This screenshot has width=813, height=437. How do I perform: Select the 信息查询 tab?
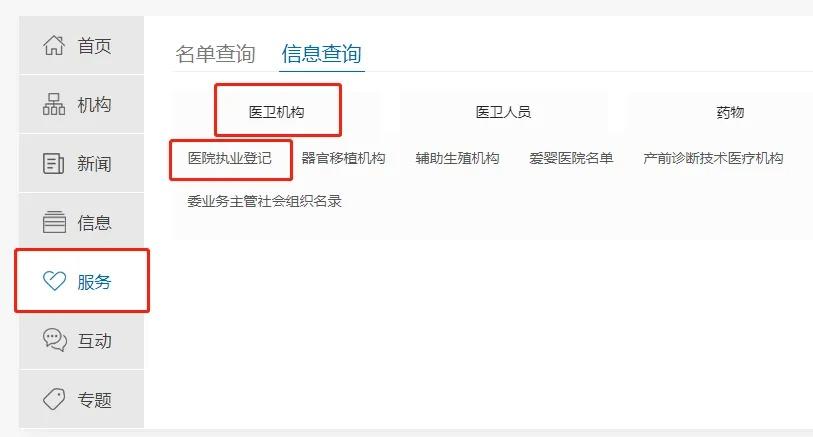click(x=321, y=54)
